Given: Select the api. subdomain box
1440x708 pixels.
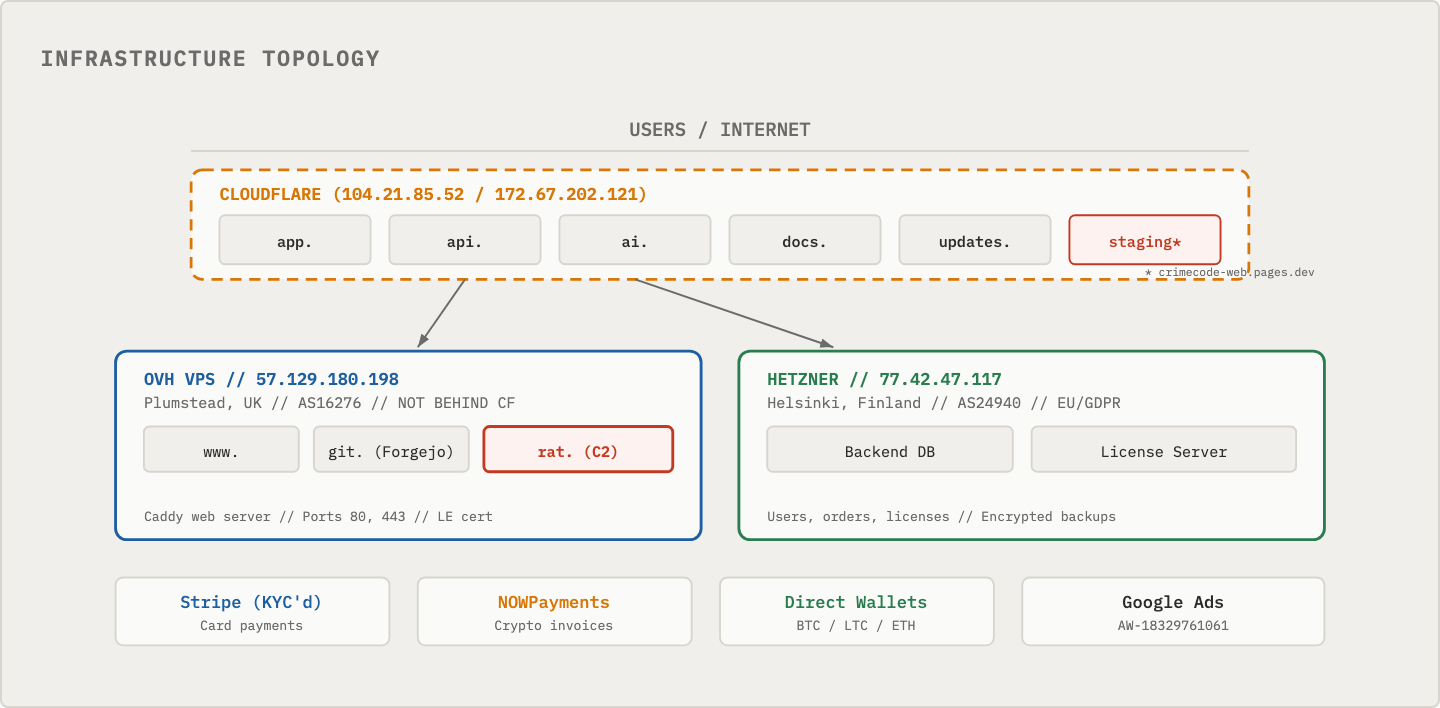Looking at the screenshot, I should point(465,240).
